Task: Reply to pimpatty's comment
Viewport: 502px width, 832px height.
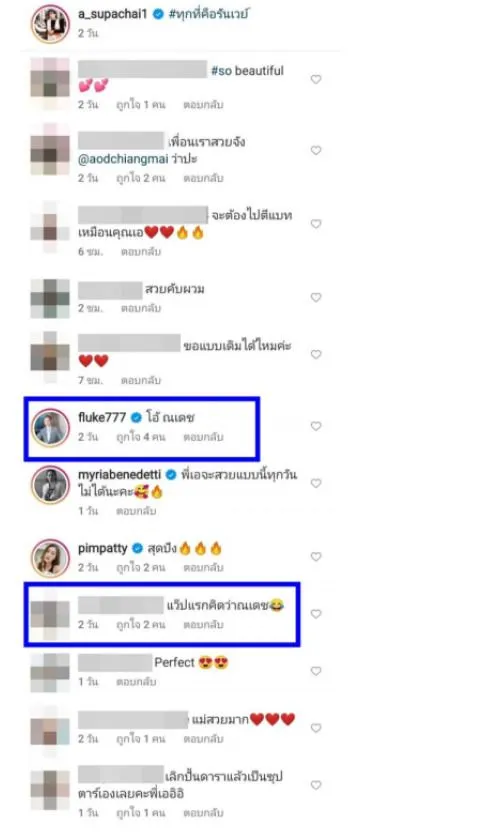Action: (x=203, y=568)
